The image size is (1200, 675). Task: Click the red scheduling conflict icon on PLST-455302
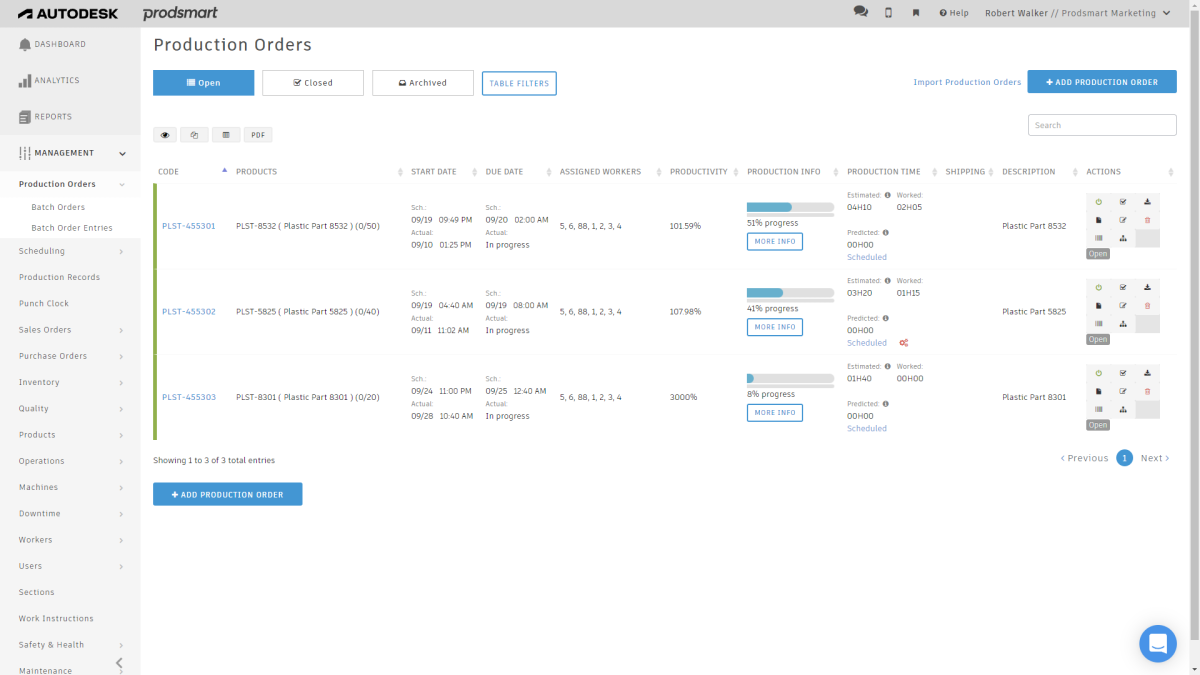(903, 343)
